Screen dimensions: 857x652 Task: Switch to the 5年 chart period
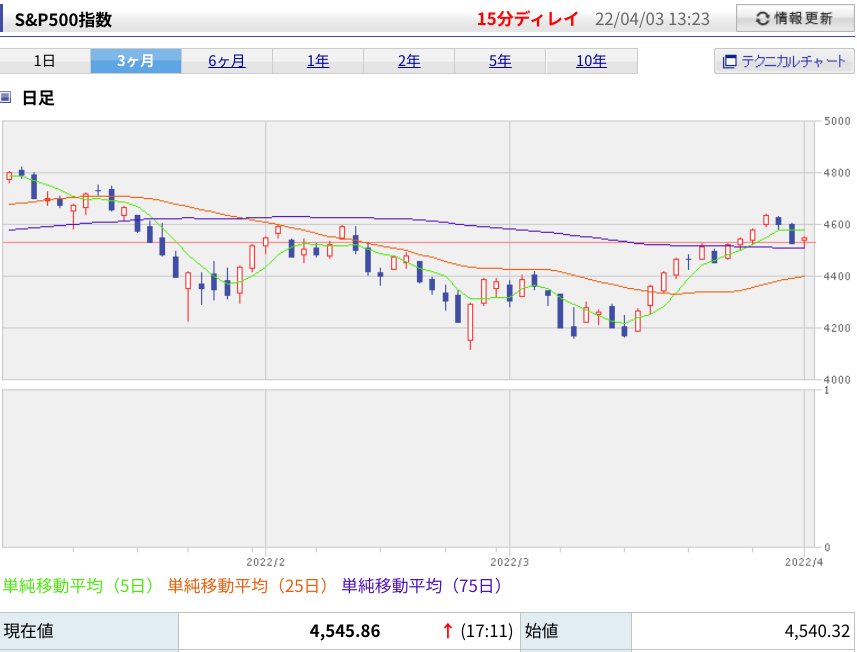click(x=500, y=61)
